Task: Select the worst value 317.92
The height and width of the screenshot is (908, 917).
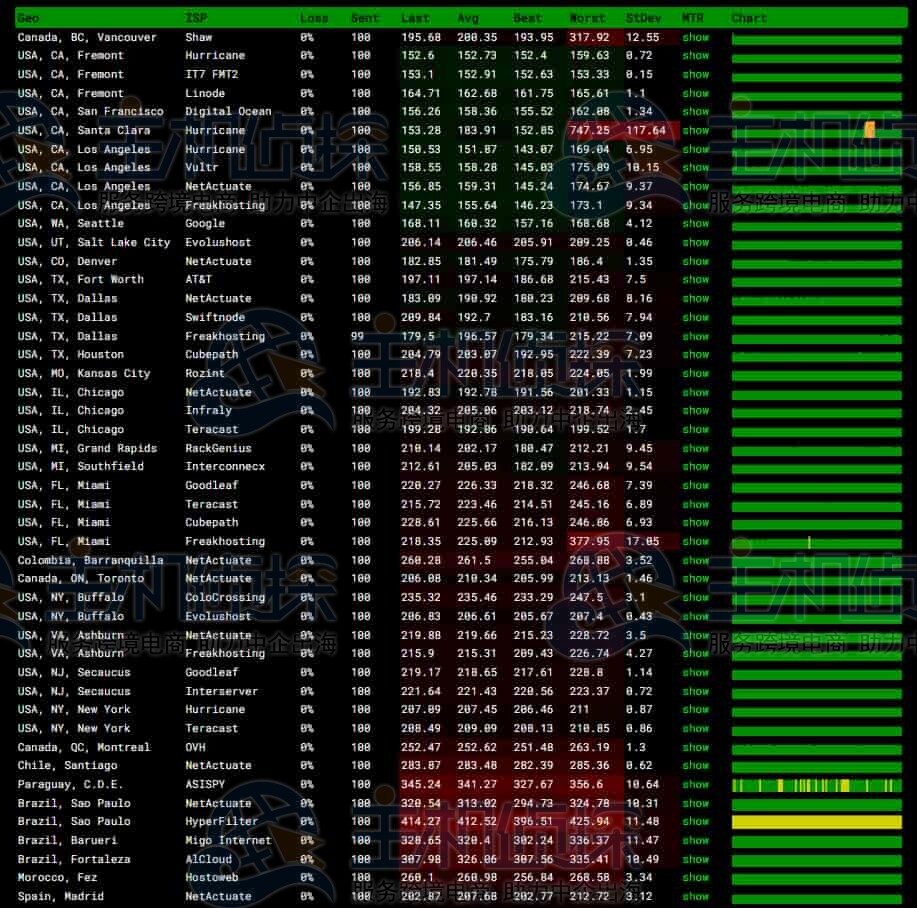Action: pos(590,37)
